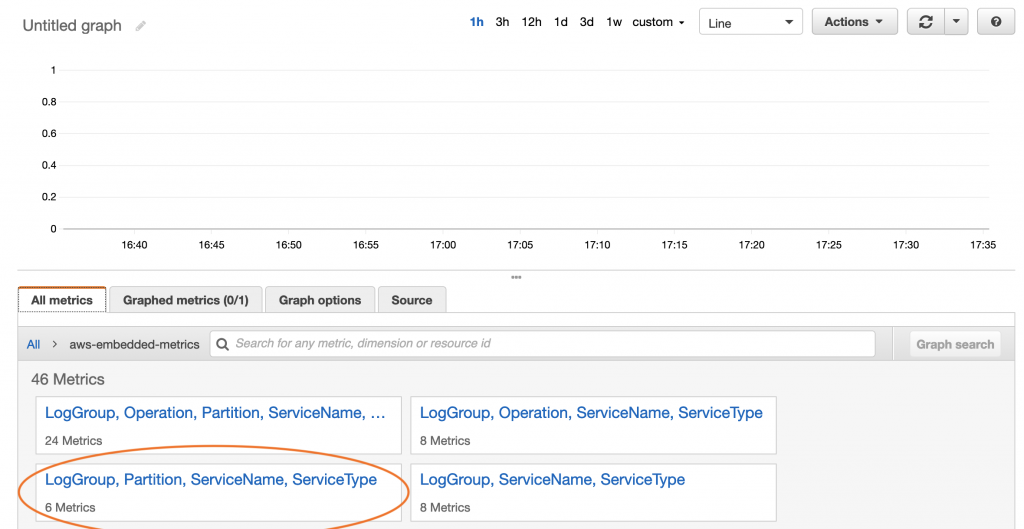Click the Graph search button
Viewport: 1024px width, 529px height.
pyautogui.click(x=955, y=344)
